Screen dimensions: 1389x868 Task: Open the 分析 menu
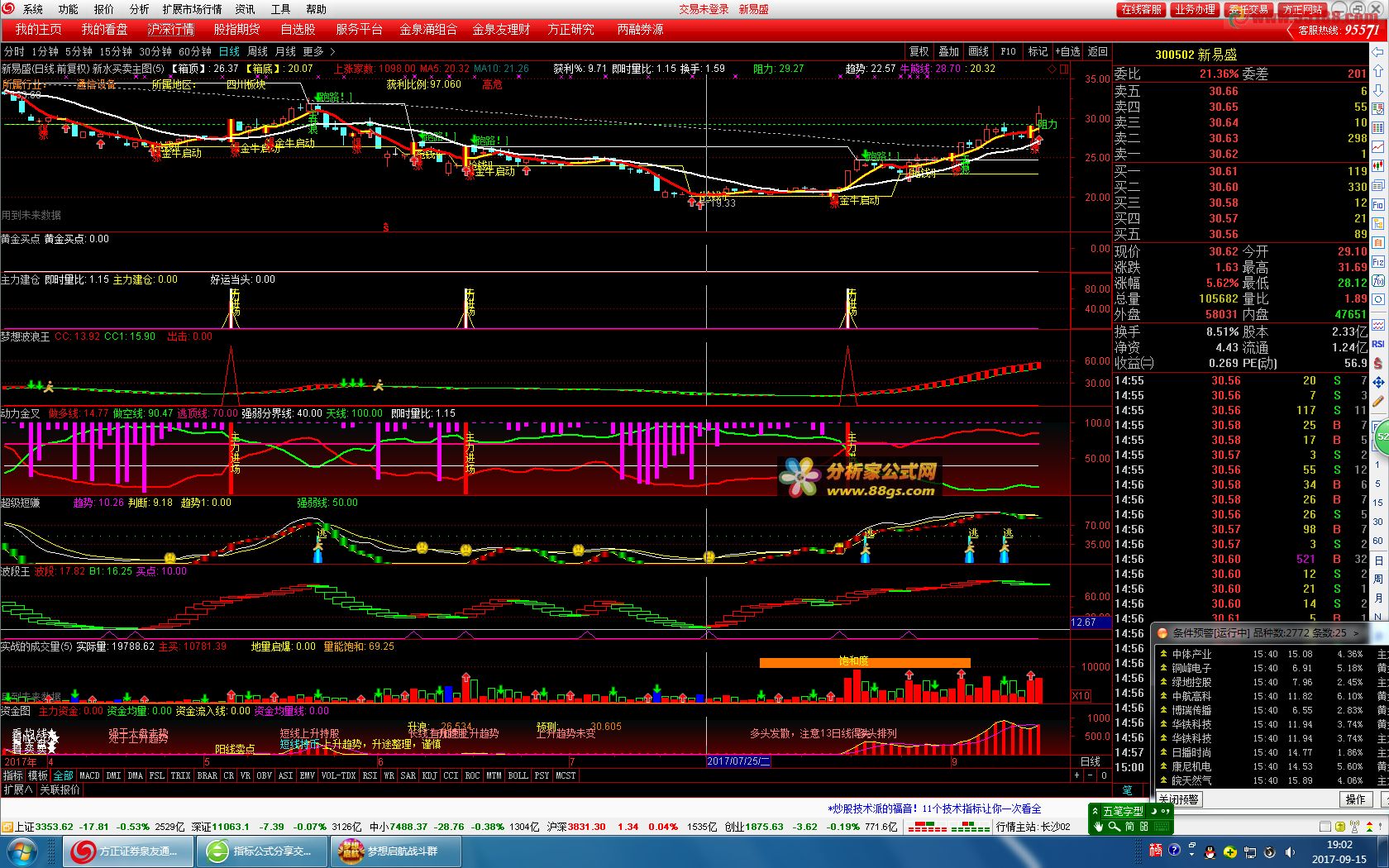point(139,9)
